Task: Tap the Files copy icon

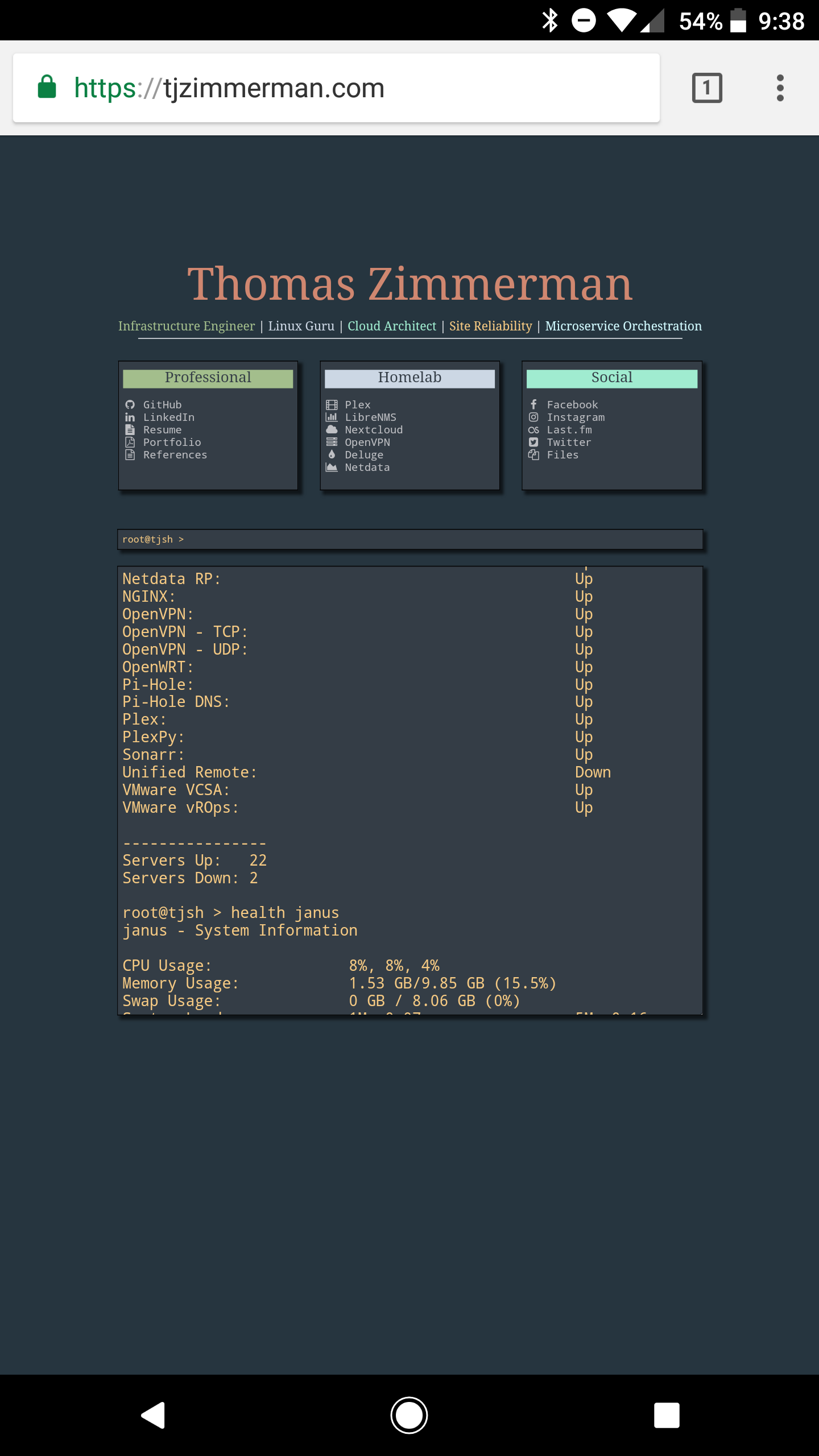Action: pyautogui.click(x=533, y=454)
